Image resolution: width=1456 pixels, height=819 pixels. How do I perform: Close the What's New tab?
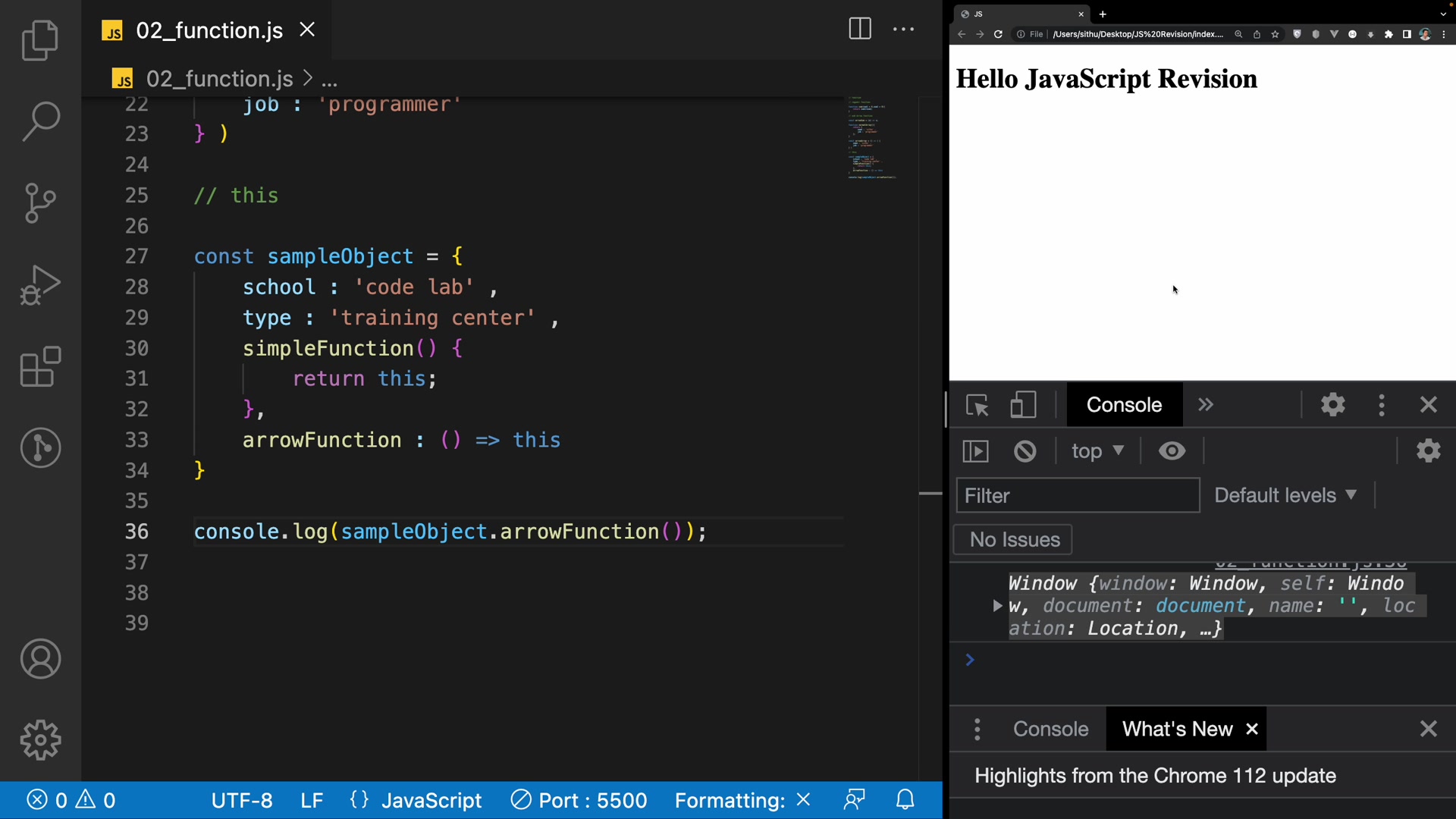1252,730
